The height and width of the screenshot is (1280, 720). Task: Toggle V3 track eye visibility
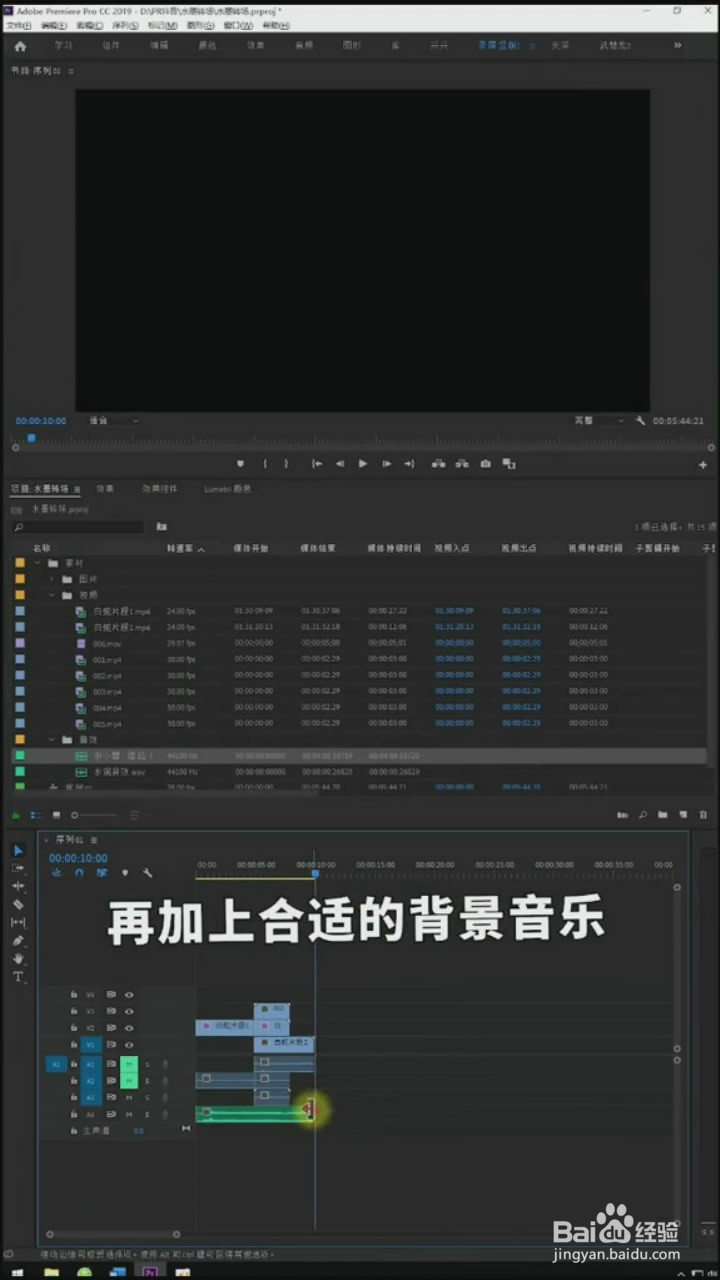129,1011
